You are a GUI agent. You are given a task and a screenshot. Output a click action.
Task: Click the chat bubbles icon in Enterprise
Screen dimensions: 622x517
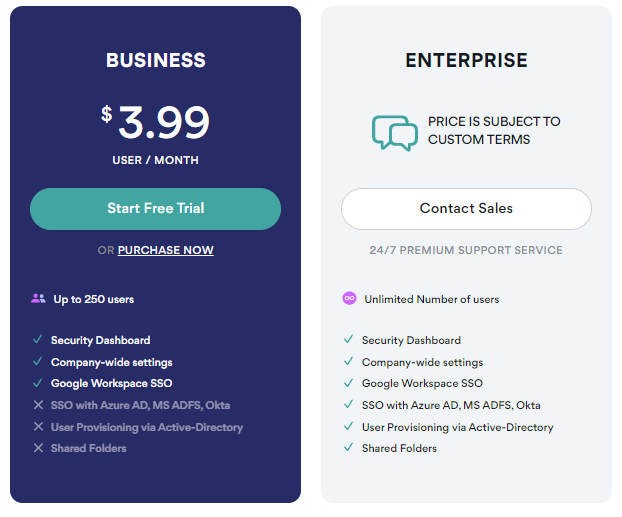tap(395, 133)
